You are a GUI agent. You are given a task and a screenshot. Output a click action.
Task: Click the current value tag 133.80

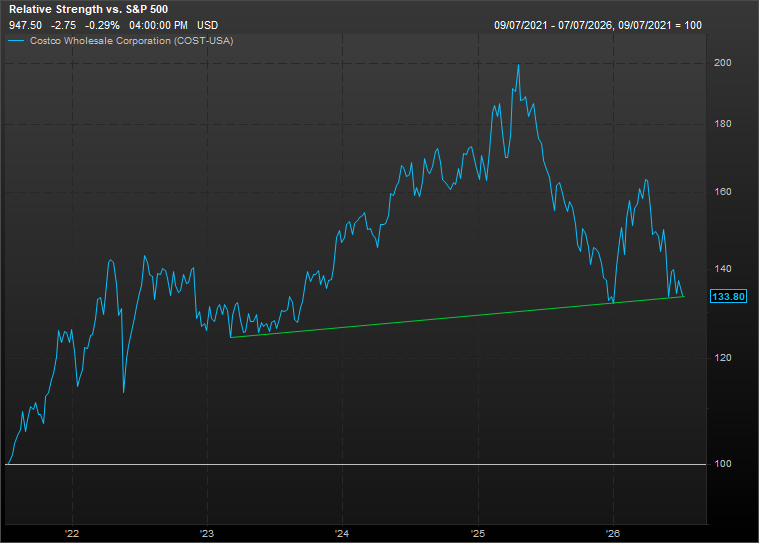click(728, 296)
